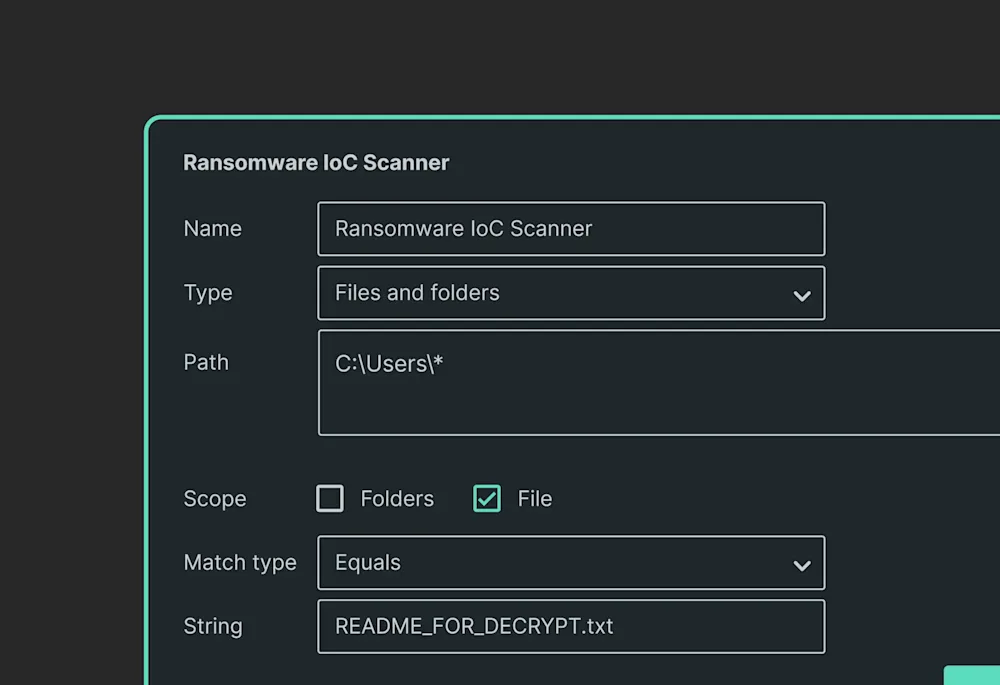The width and height of the screenshot is (1000, 685).
Task: Click the chevron arrow in the Type dropdown
Action: pyautogui.click(x=802, y=296)
